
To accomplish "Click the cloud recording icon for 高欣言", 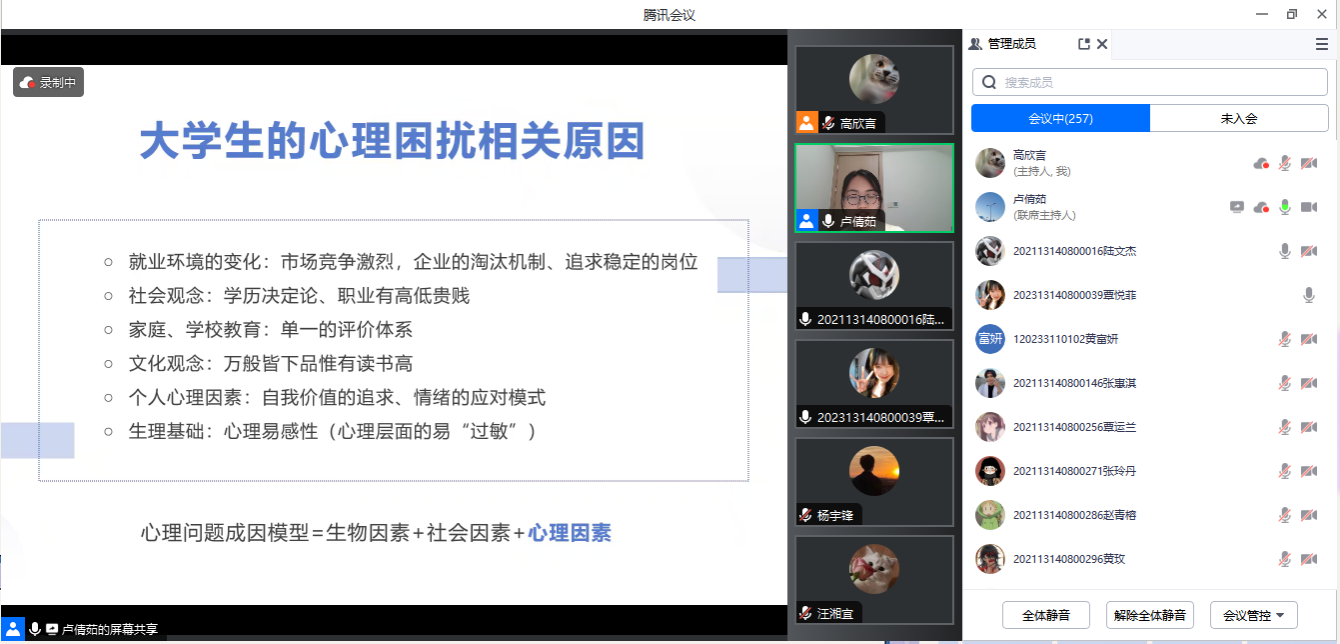I will [x=1261, y=163].
